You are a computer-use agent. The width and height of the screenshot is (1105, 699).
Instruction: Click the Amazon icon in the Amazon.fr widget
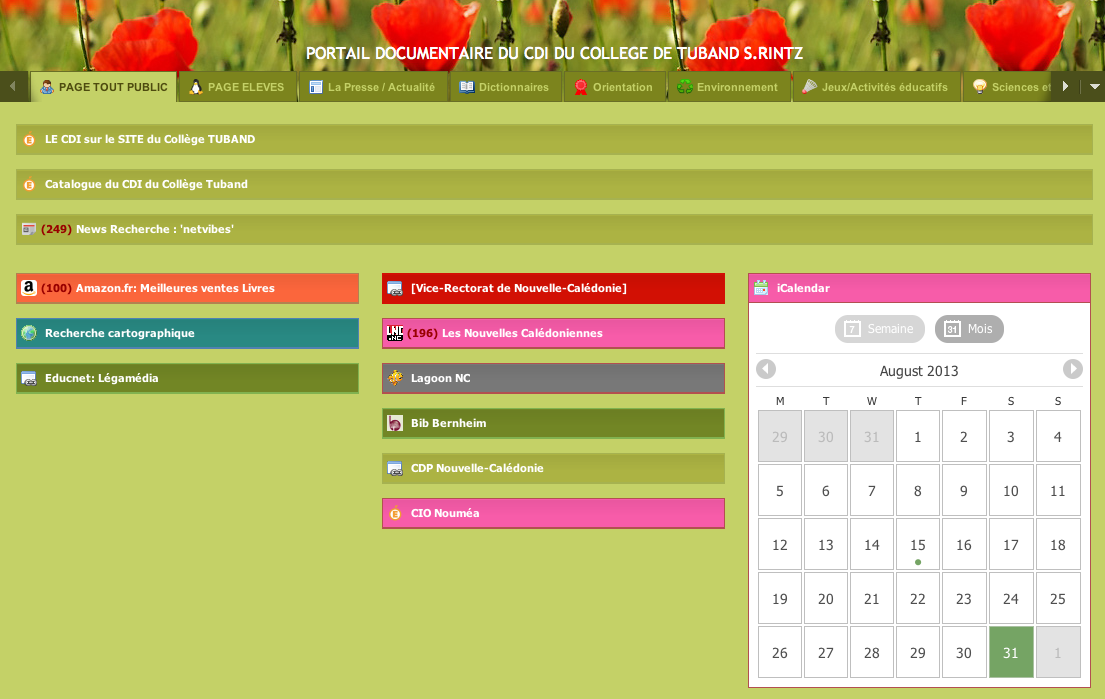click(29, 288)
